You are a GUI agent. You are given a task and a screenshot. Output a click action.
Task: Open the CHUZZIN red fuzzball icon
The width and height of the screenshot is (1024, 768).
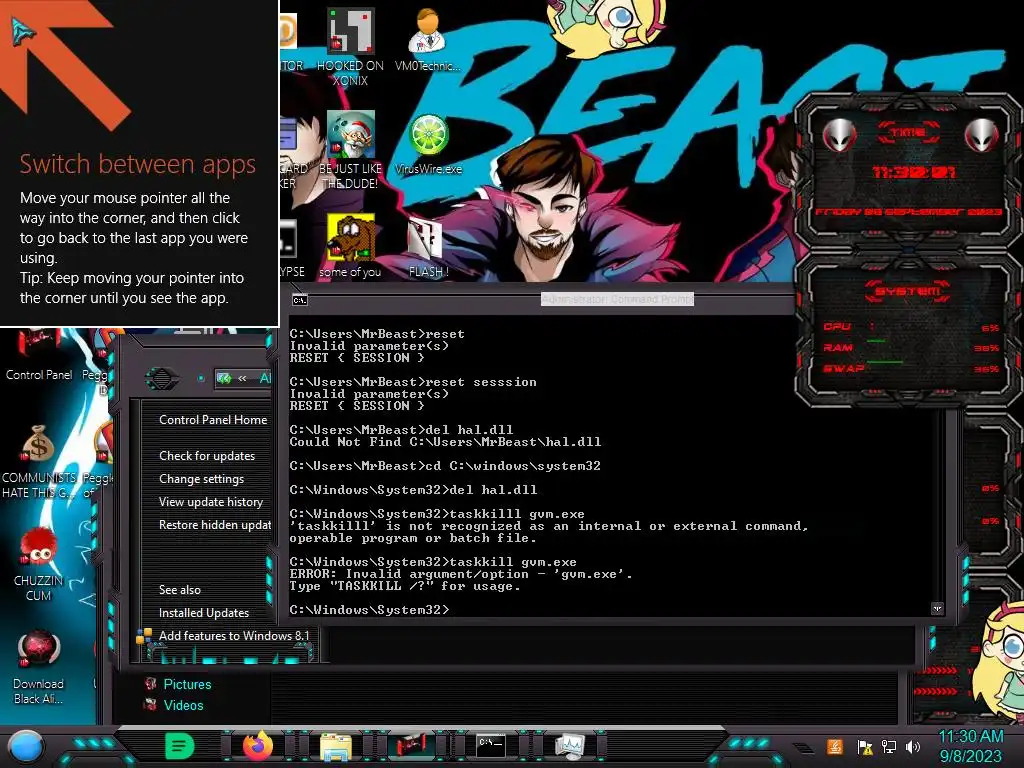click(x=39, y=564)
